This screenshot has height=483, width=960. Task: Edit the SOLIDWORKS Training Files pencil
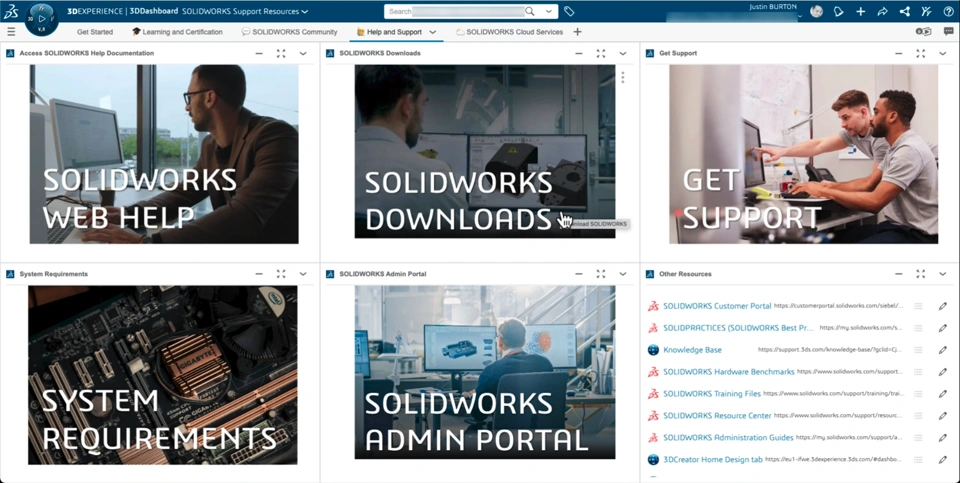[943, 394]
